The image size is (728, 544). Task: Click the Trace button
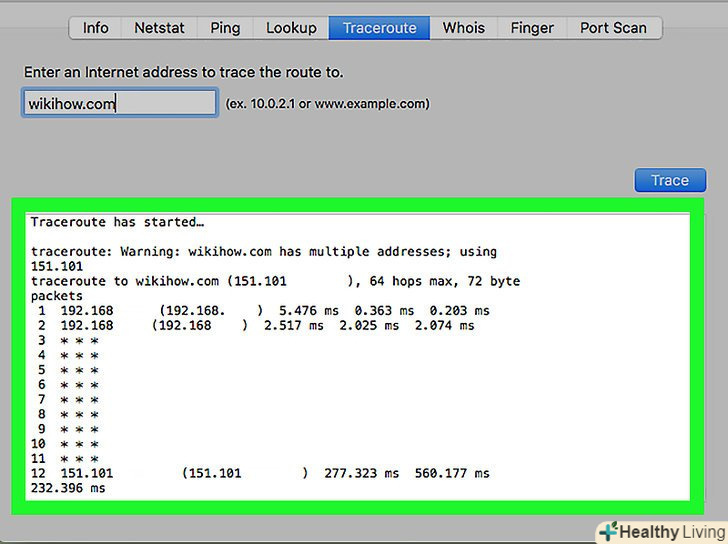pyautogui.click(x=670, y=180)
